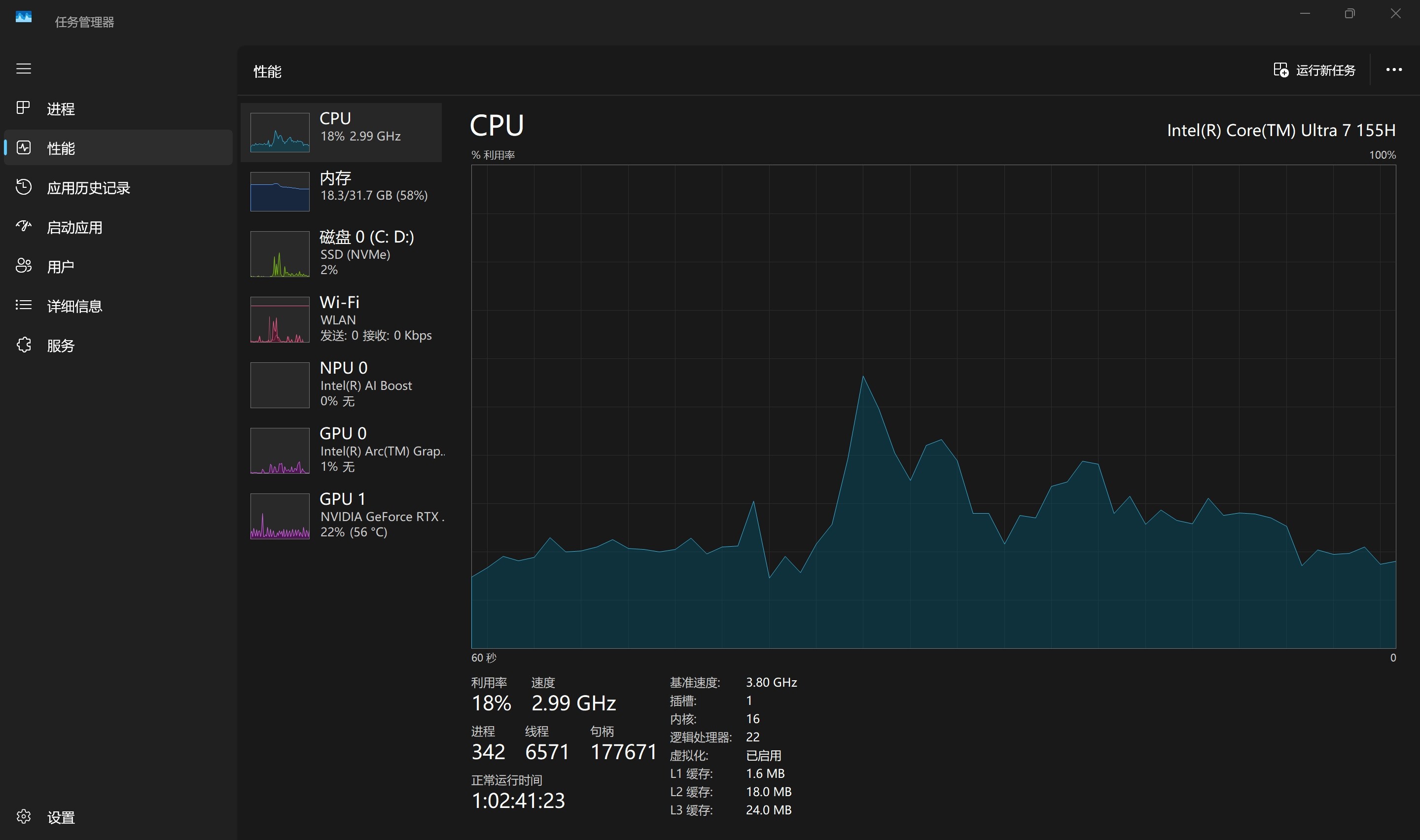1420x840 pixels.
Task: Click the thread count 6571
Action: 547,752
